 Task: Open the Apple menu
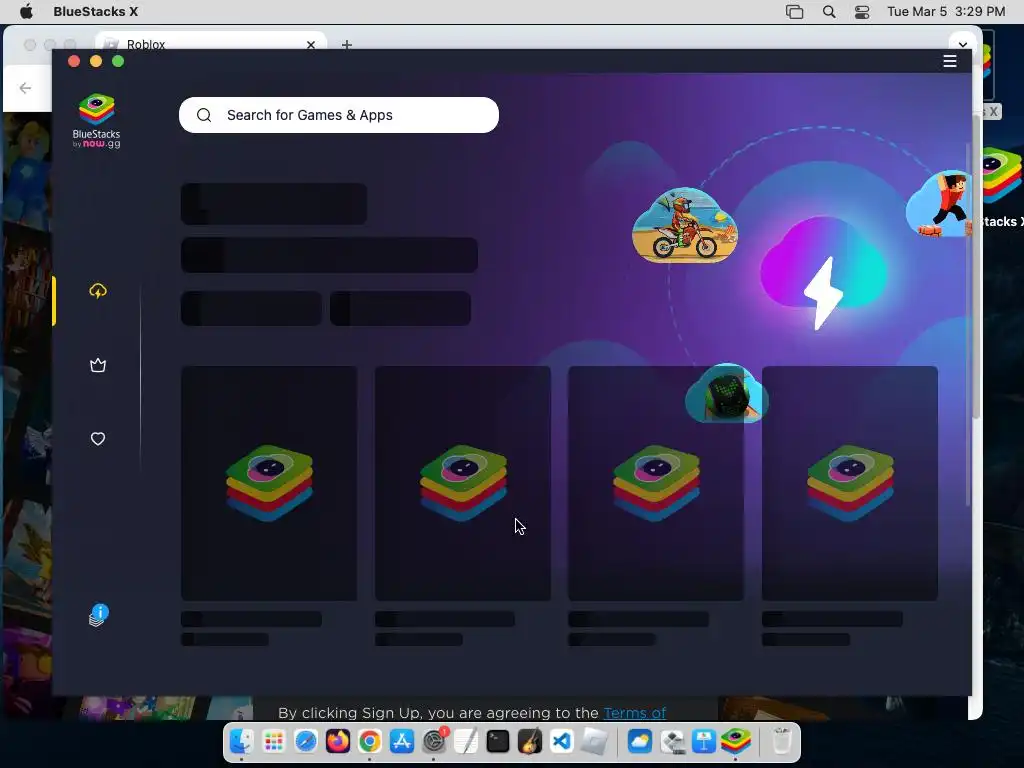point(26,11)
